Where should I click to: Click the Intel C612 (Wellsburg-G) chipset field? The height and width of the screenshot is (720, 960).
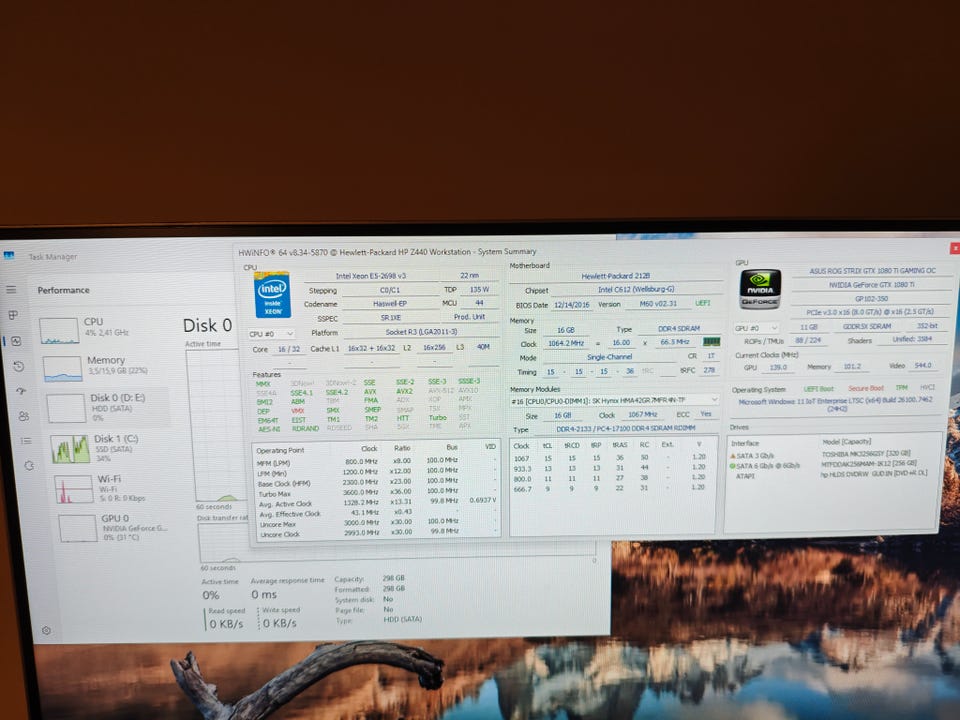pos(636,290)
